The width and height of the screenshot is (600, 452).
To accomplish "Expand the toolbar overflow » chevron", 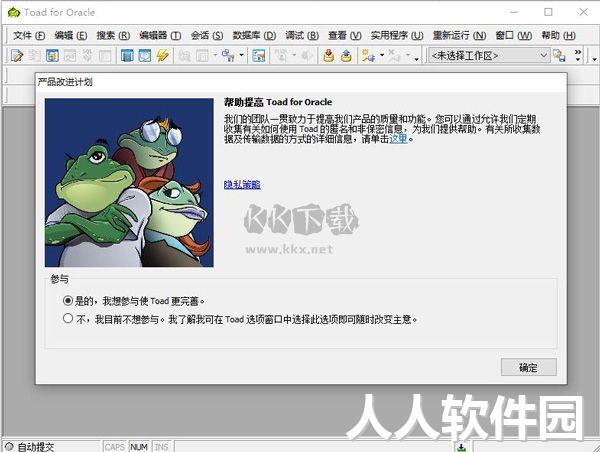I will coord(578,55).
